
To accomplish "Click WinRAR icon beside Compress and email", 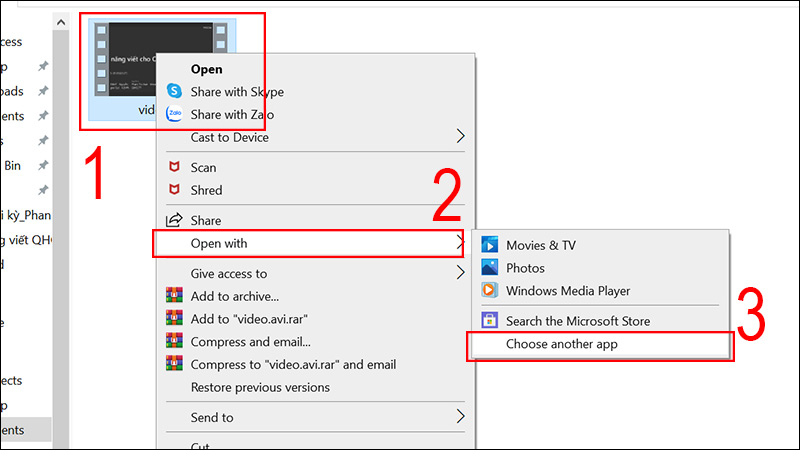I will click(x=174, y=341).
